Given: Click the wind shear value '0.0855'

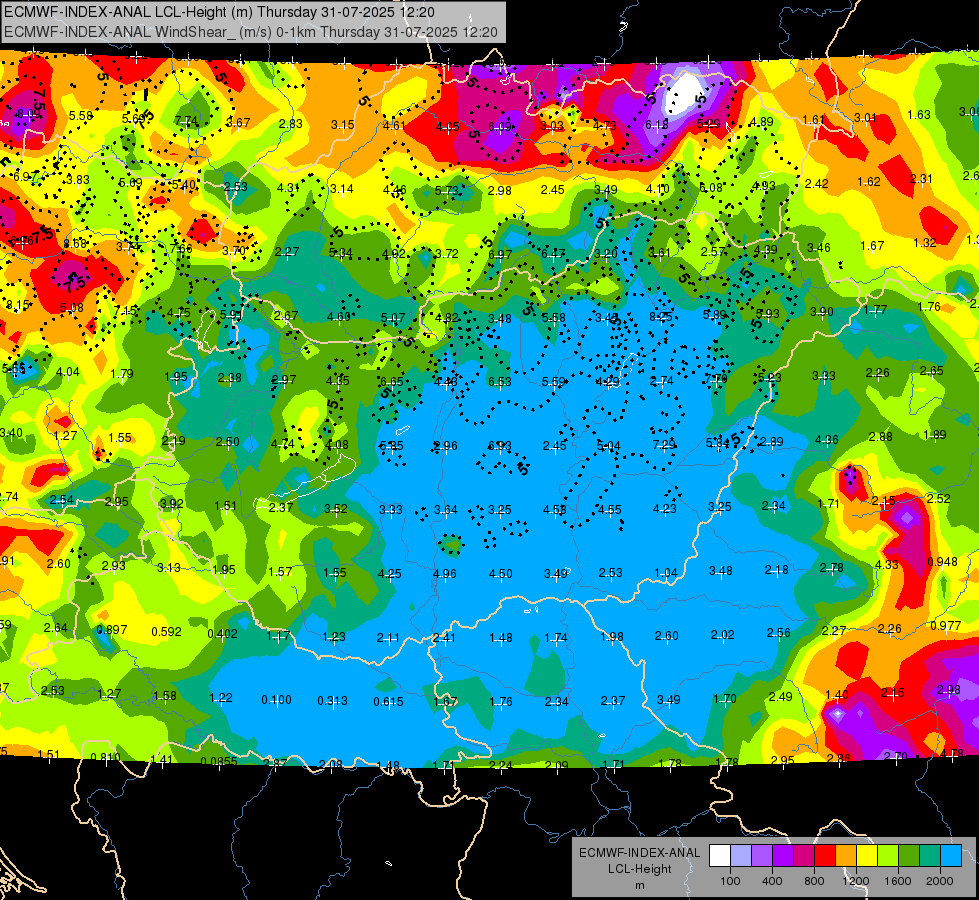Looking at the screenshot, I should [219, 761].
